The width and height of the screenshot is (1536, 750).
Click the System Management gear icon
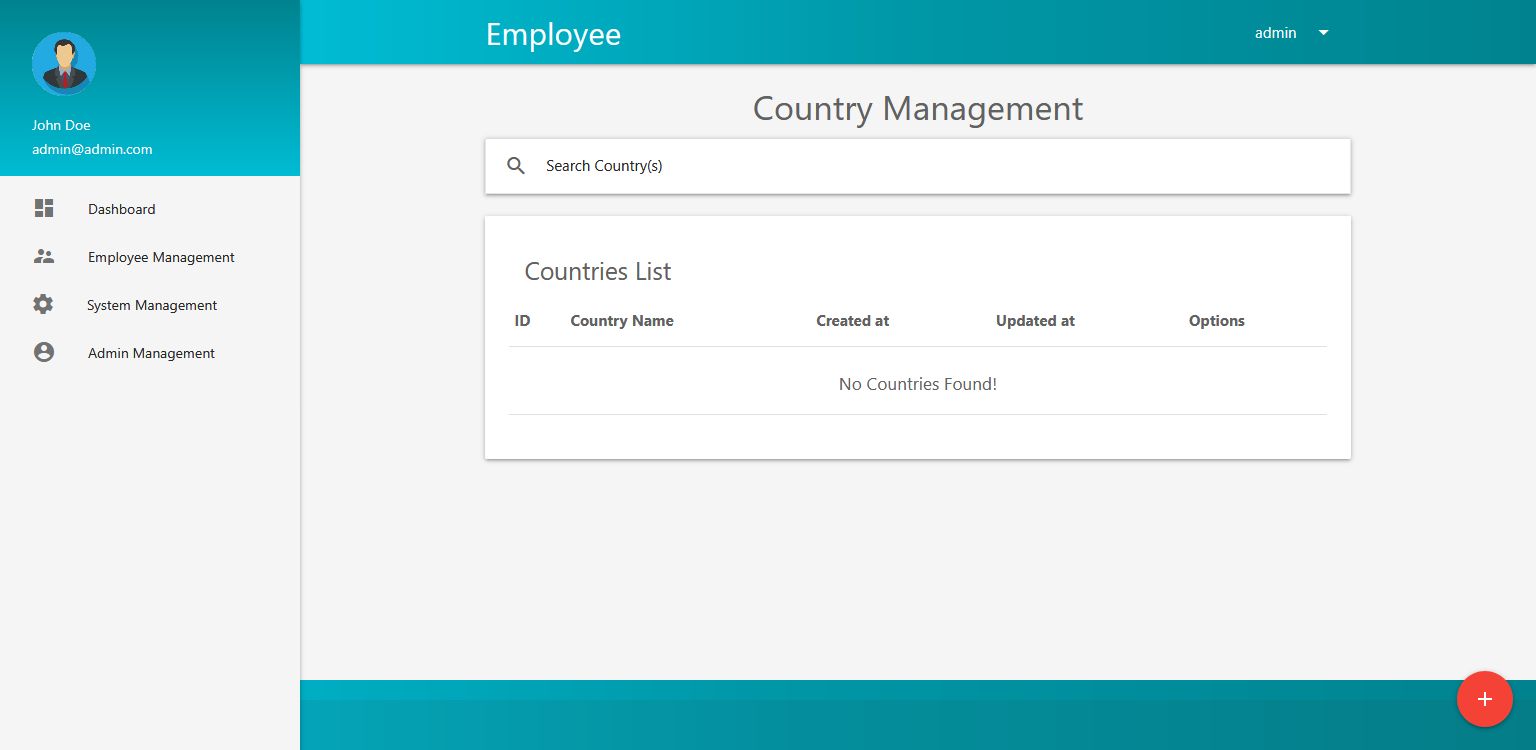tap(43, 304)
